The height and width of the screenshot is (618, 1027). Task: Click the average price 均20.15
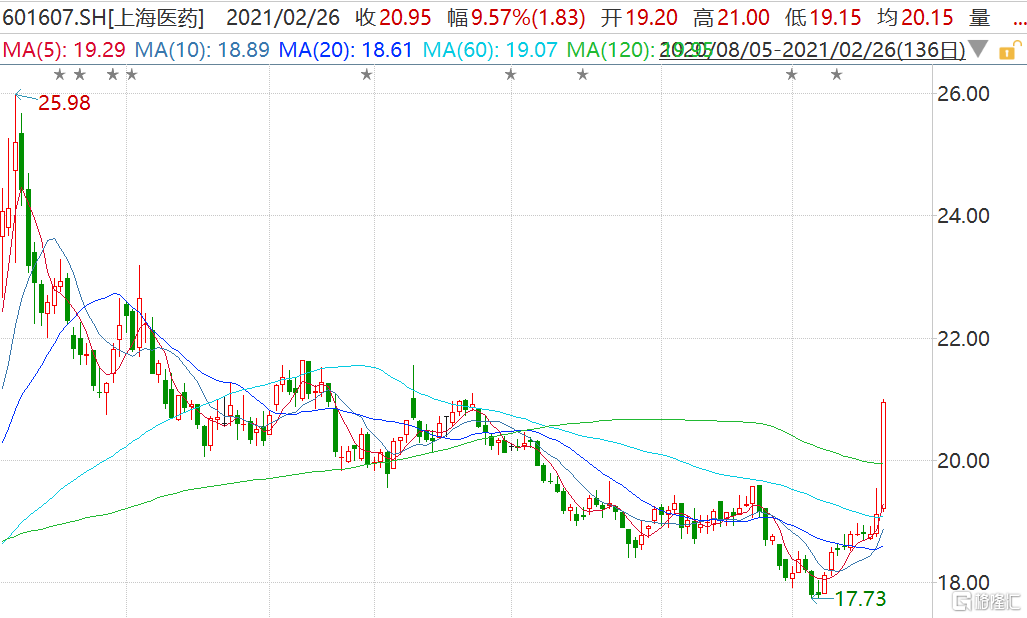coord(915,17)
